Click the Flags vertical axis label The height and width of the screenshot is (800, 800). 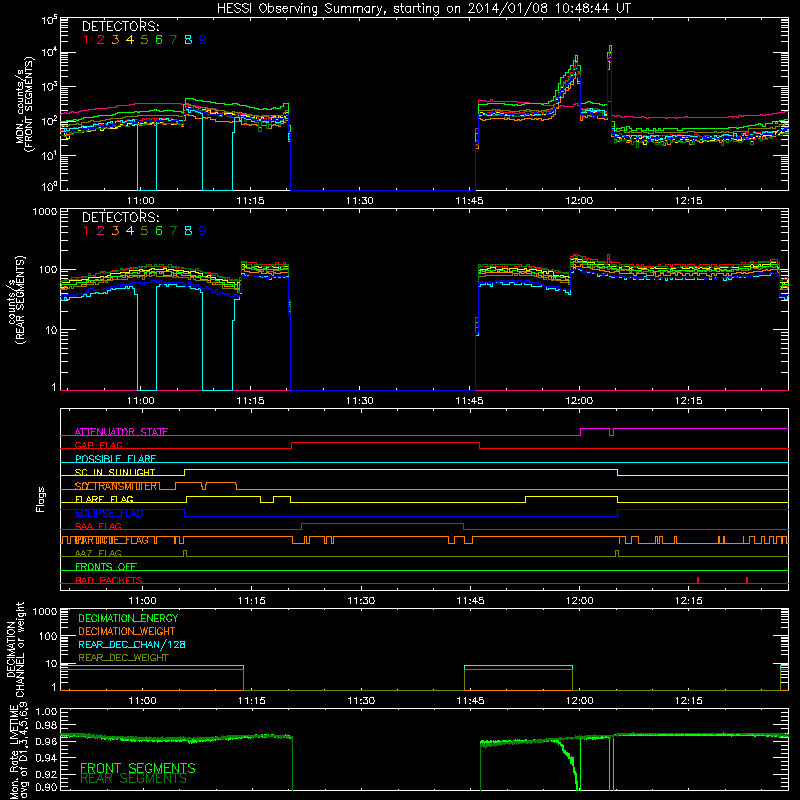click(41, 499)
